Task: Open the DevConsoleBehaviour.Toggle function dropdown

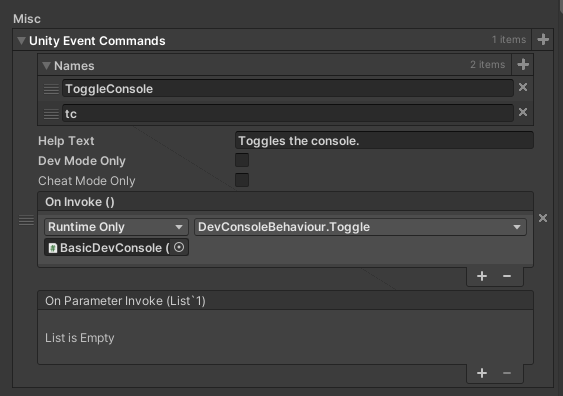Action: point(360,227)
